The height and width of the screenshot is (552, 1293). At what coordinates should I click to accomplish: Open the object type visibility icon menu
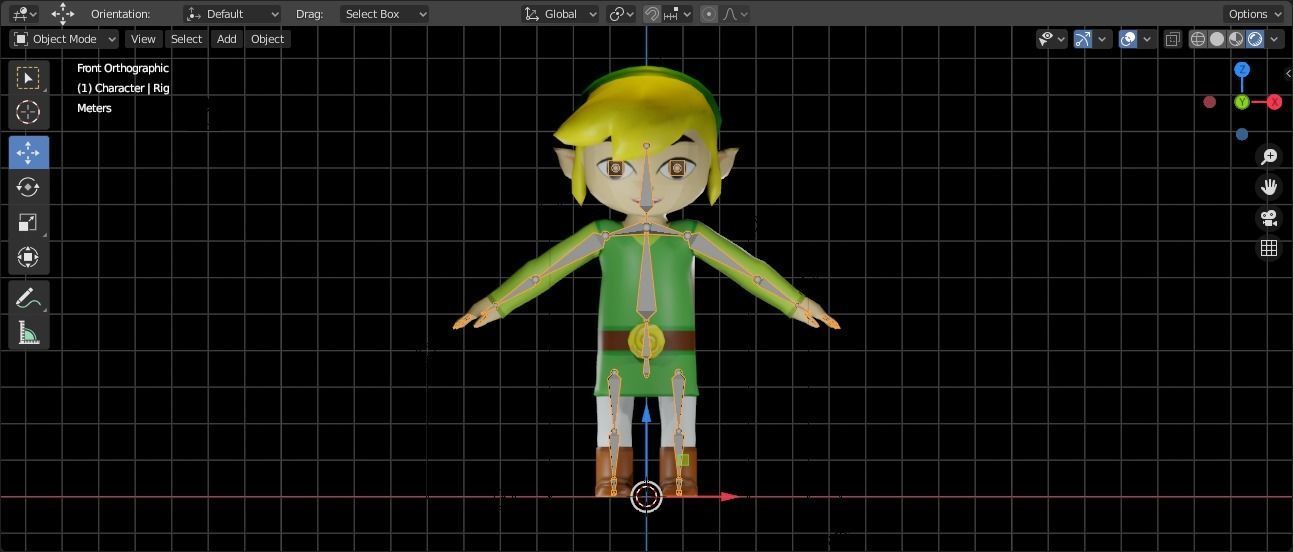pyautogui.click(x=1046, y=39)
